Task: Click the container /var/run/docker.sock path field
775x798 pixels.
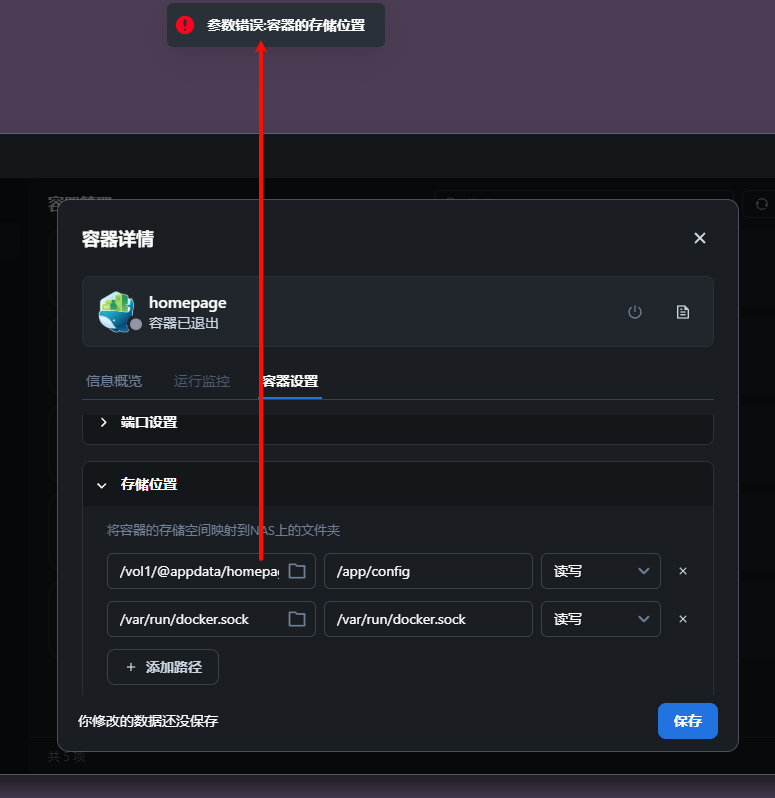Action: pos(428,619)
